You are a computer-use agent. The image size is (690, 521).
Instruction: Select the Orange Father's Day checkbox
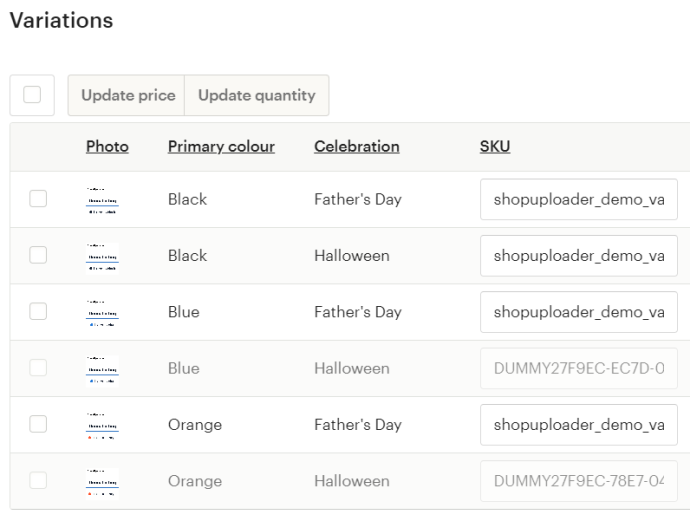pyautogui.click(x=38, y=424)
